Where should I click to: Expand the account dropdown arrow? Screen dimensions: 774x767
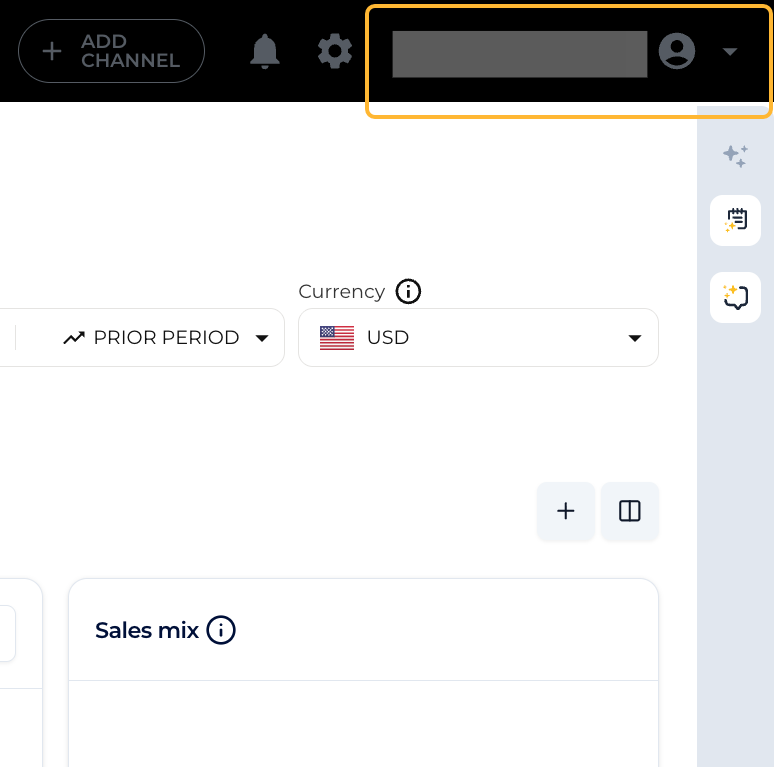coord(730,51)
